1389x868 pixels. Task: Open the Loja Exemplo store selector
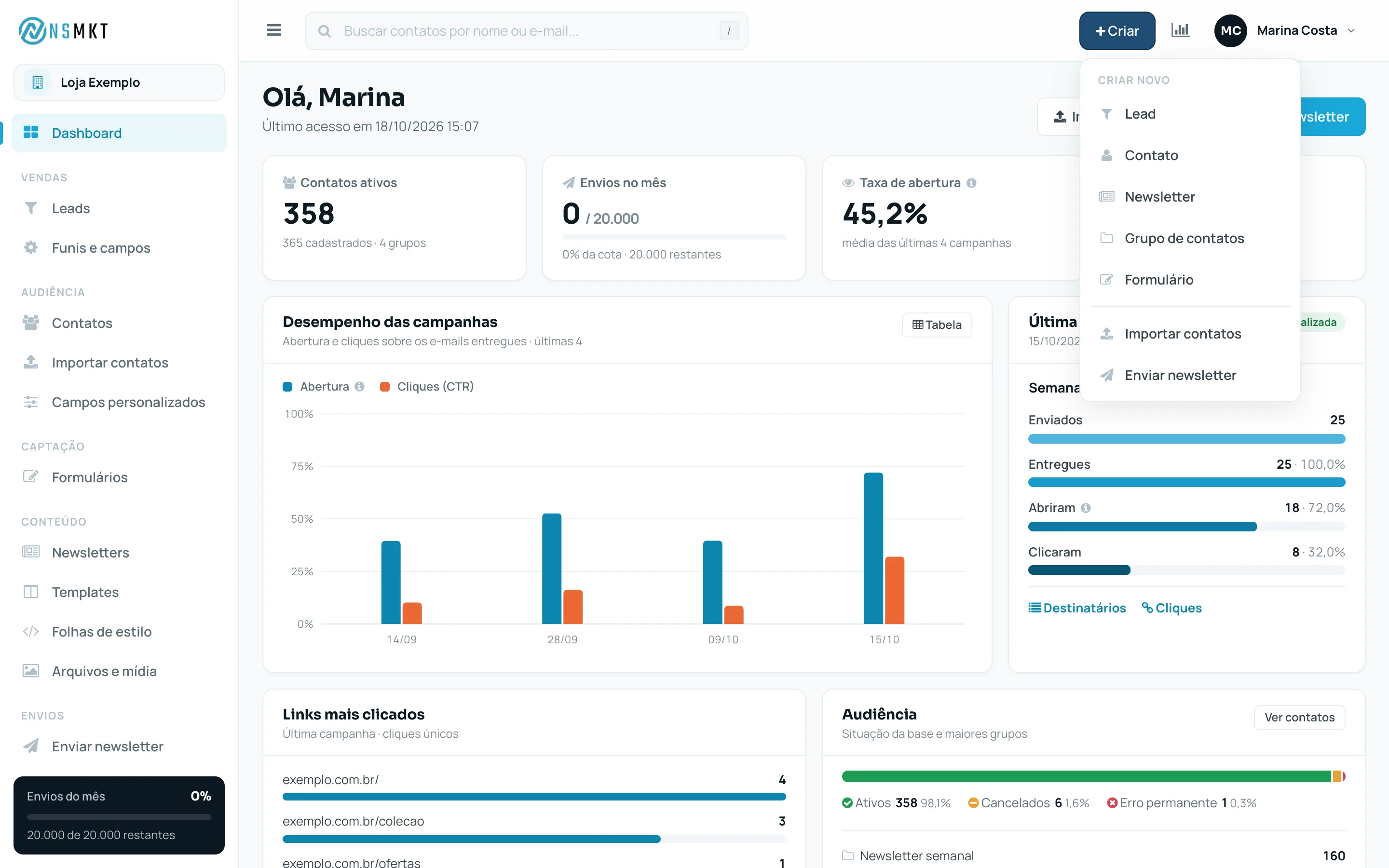pyautogui.click(x=119, y=82)
